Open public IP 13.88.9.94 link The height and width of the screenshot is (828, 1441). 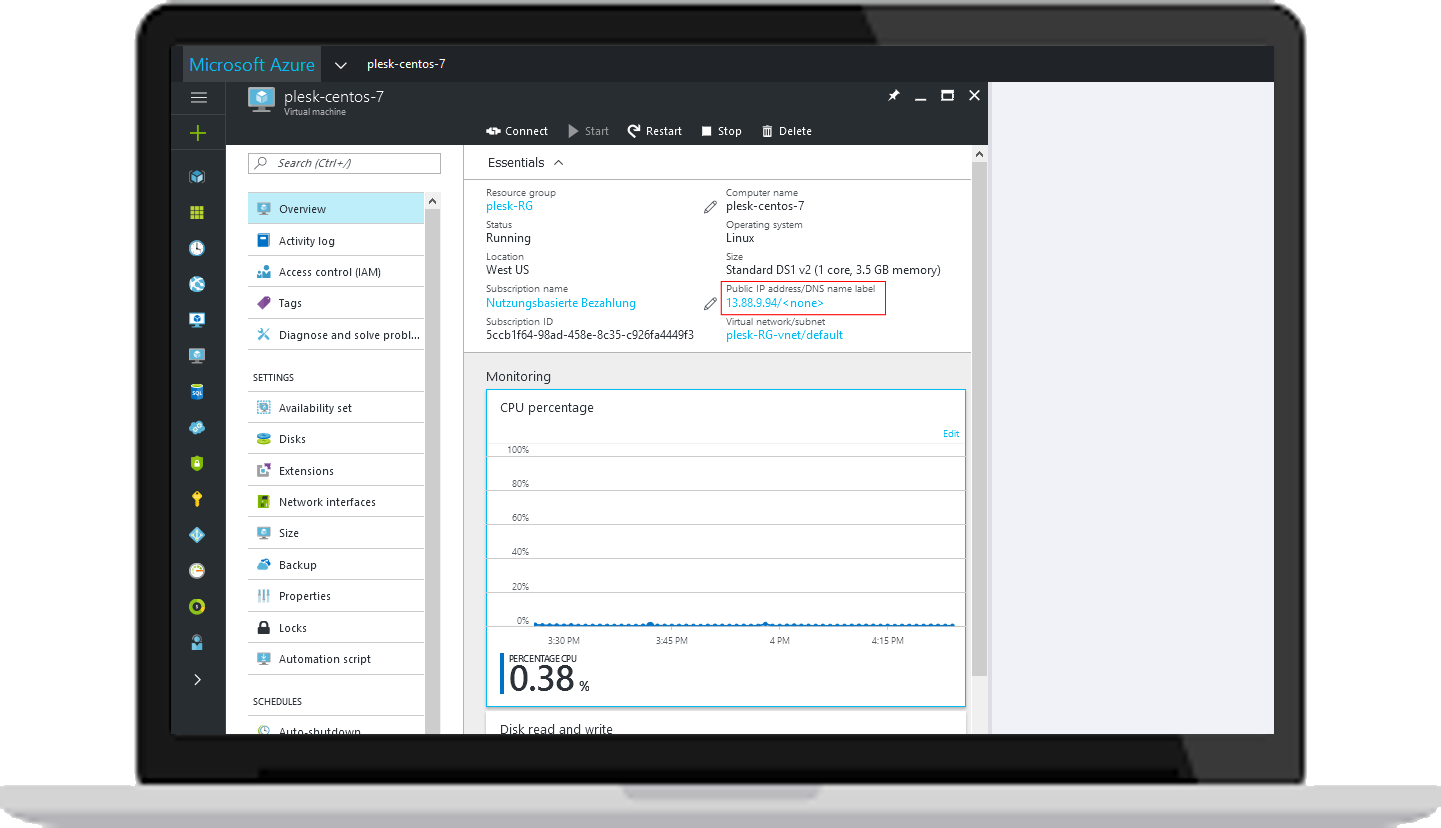(x=775, y=303)
